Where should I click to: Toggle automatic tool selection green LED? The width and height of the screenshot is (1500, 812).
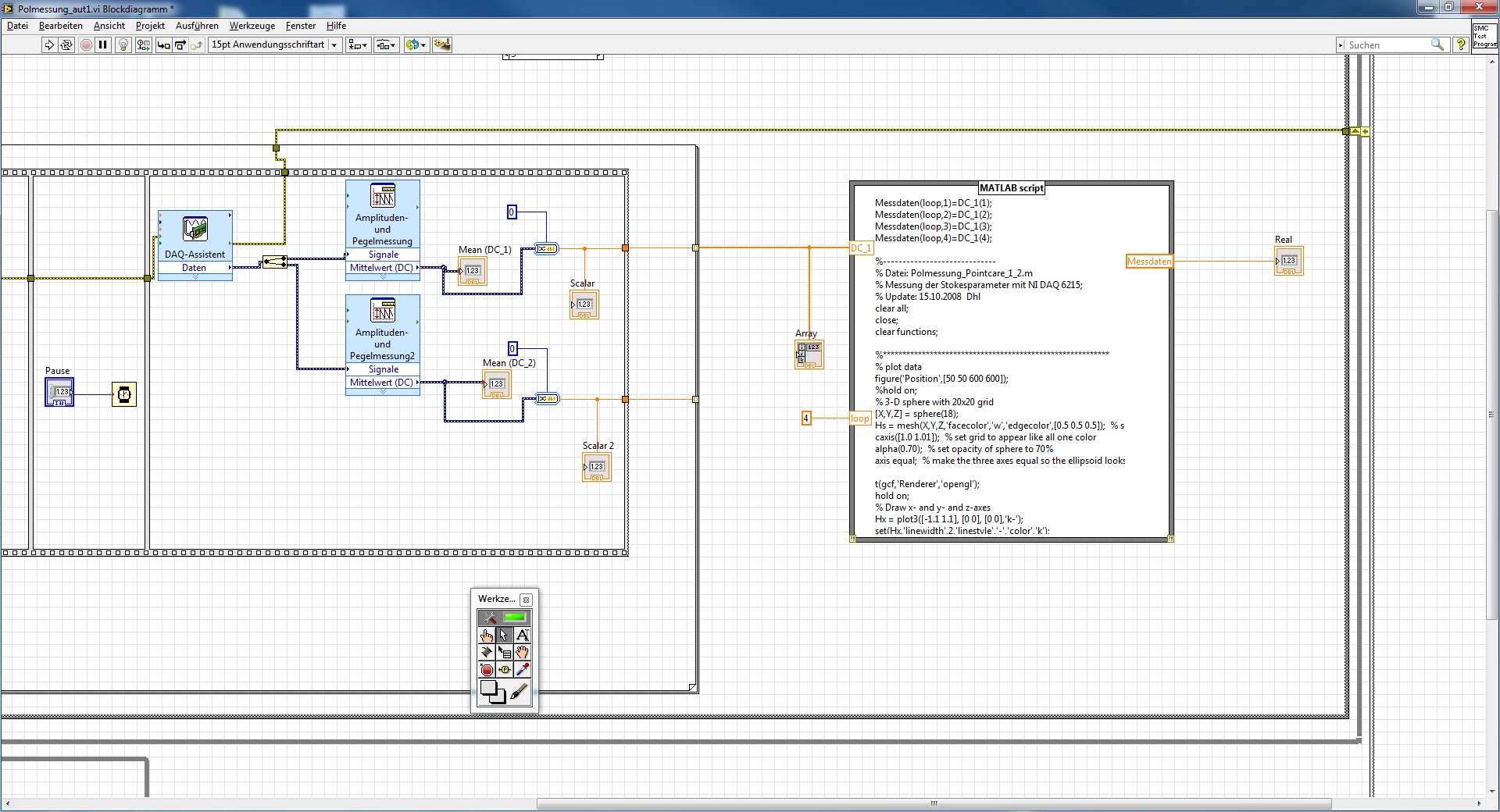pos(514,618)
